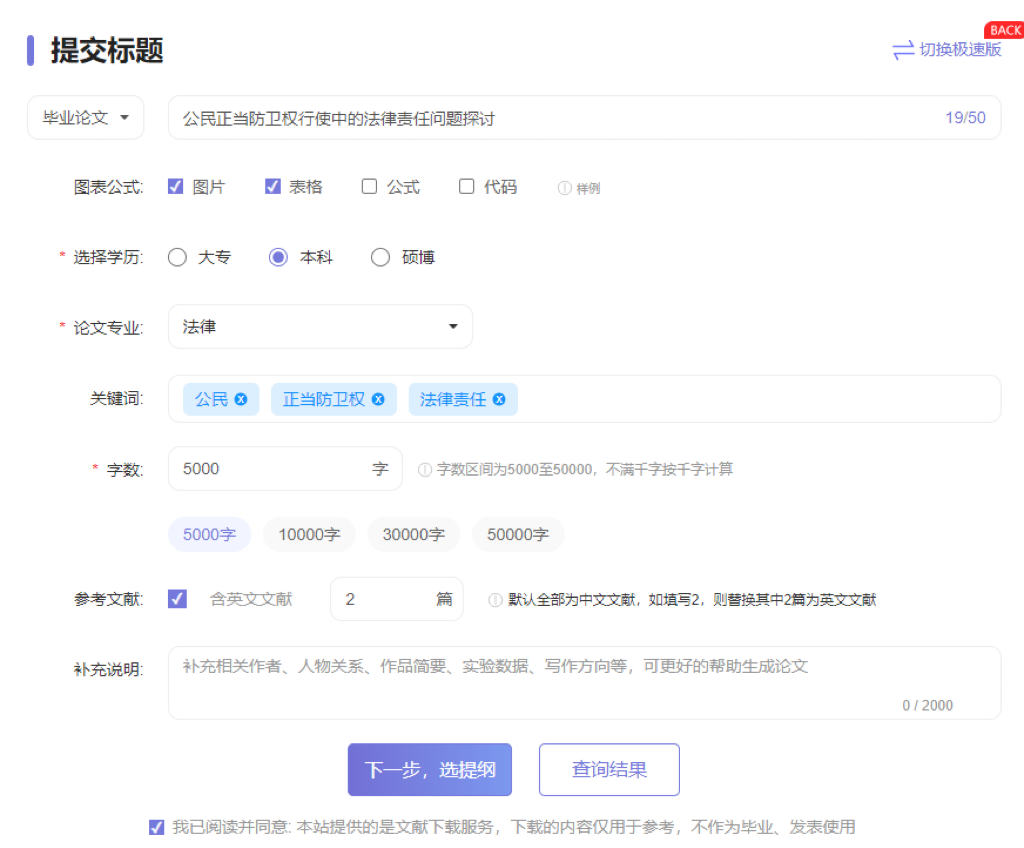This screenshot has width=1024, height=848.
Task: Click the 字数 label
Action: (125, 470)
